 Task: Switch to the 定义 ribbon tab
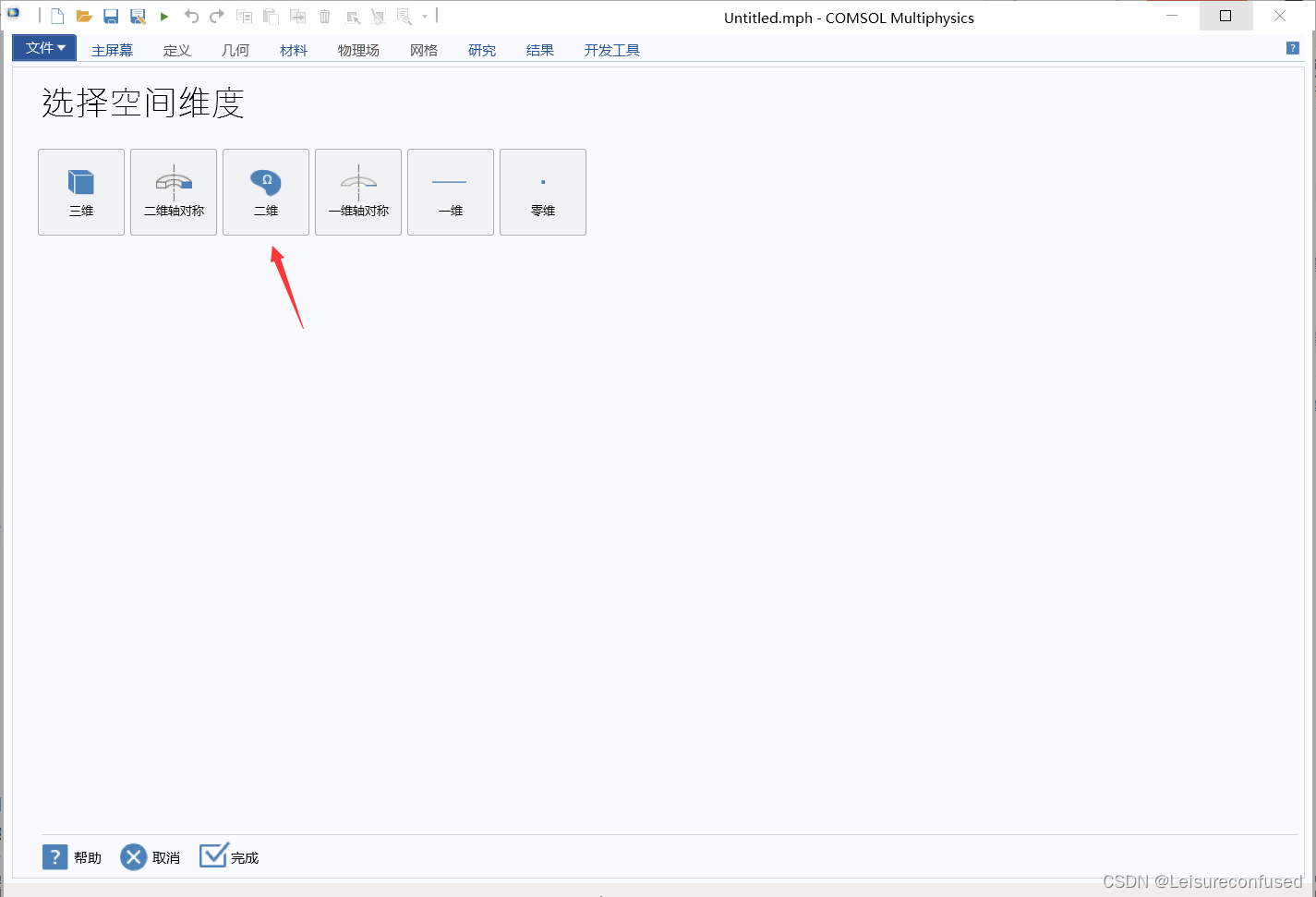pos(176,50)
